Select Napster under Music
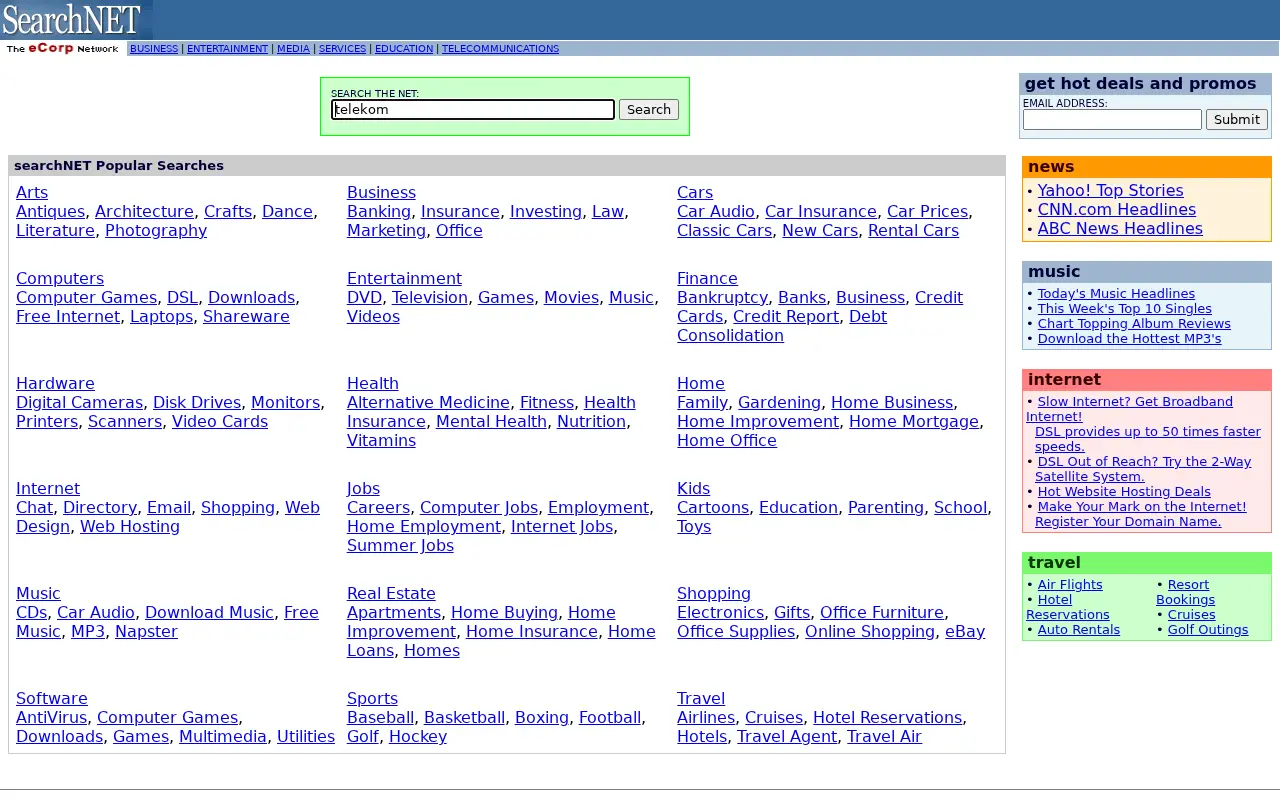 pos(146,632)
